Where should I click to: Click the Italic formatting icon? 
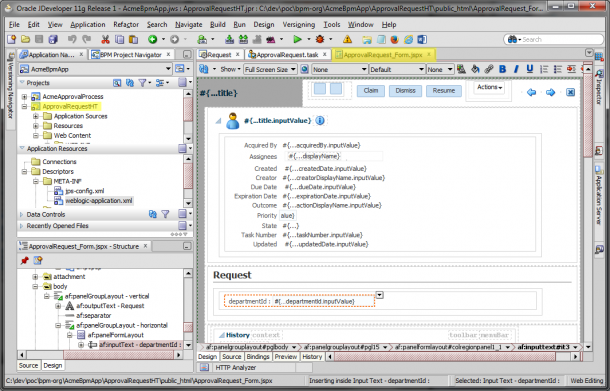[516, 69]
